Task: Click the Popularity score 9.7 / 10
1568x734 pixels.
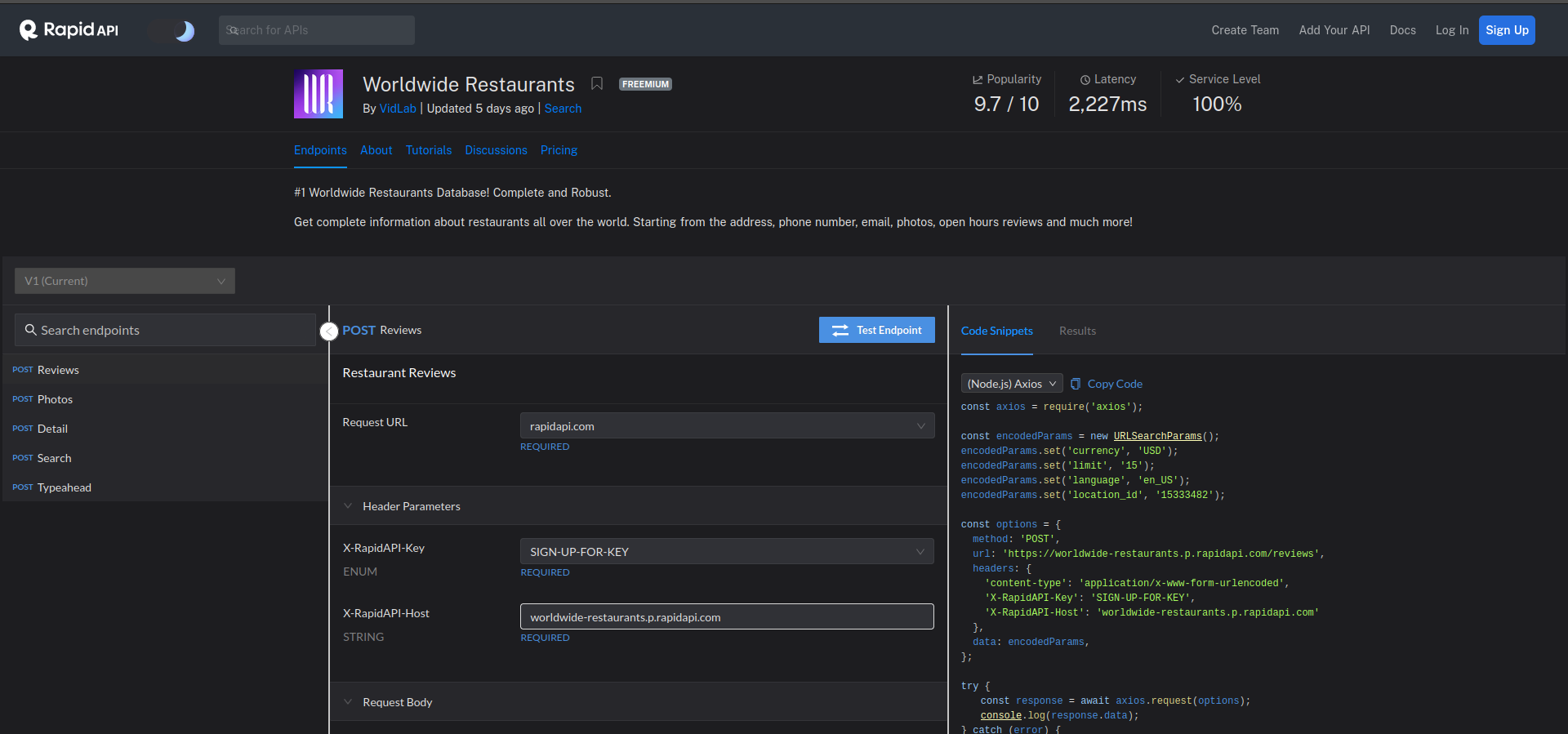Action: pos(1006,105)
